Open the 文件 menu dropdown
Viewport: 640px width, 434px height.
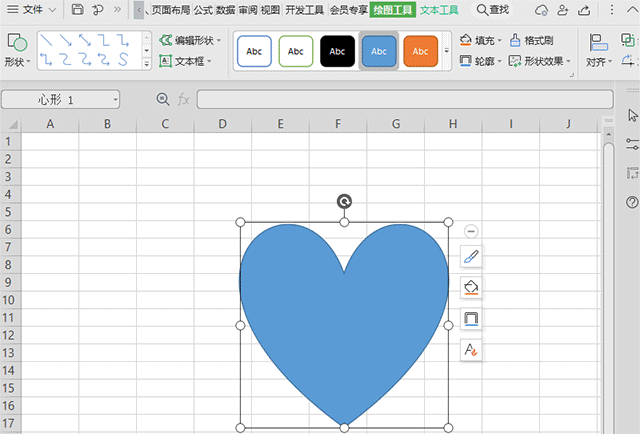point(39,10)
